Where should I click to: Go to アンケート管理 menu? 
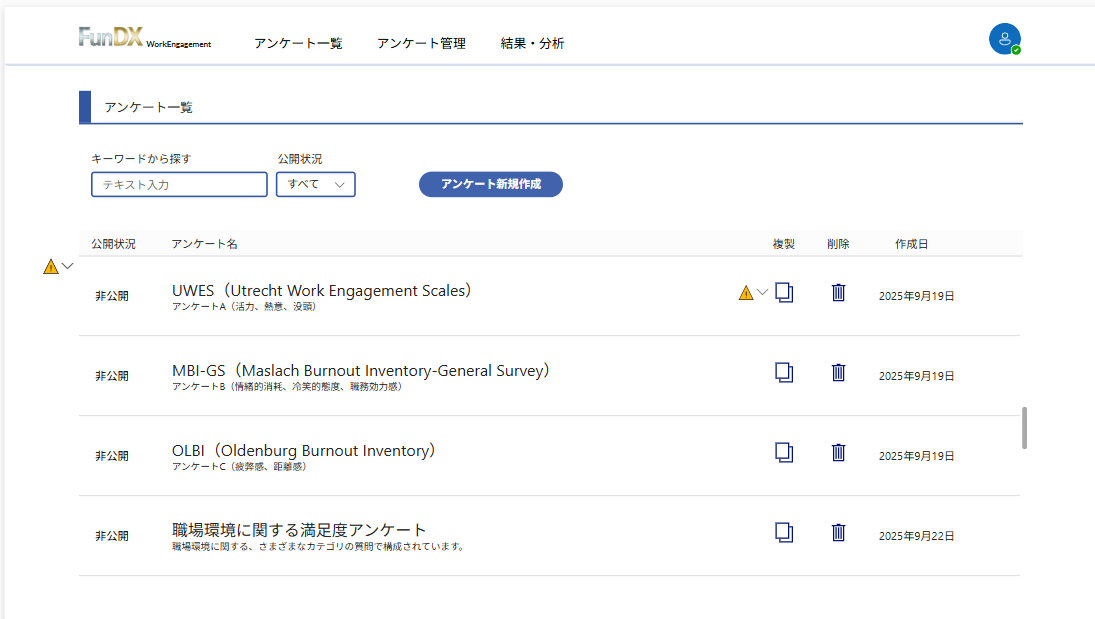[421, 43]
